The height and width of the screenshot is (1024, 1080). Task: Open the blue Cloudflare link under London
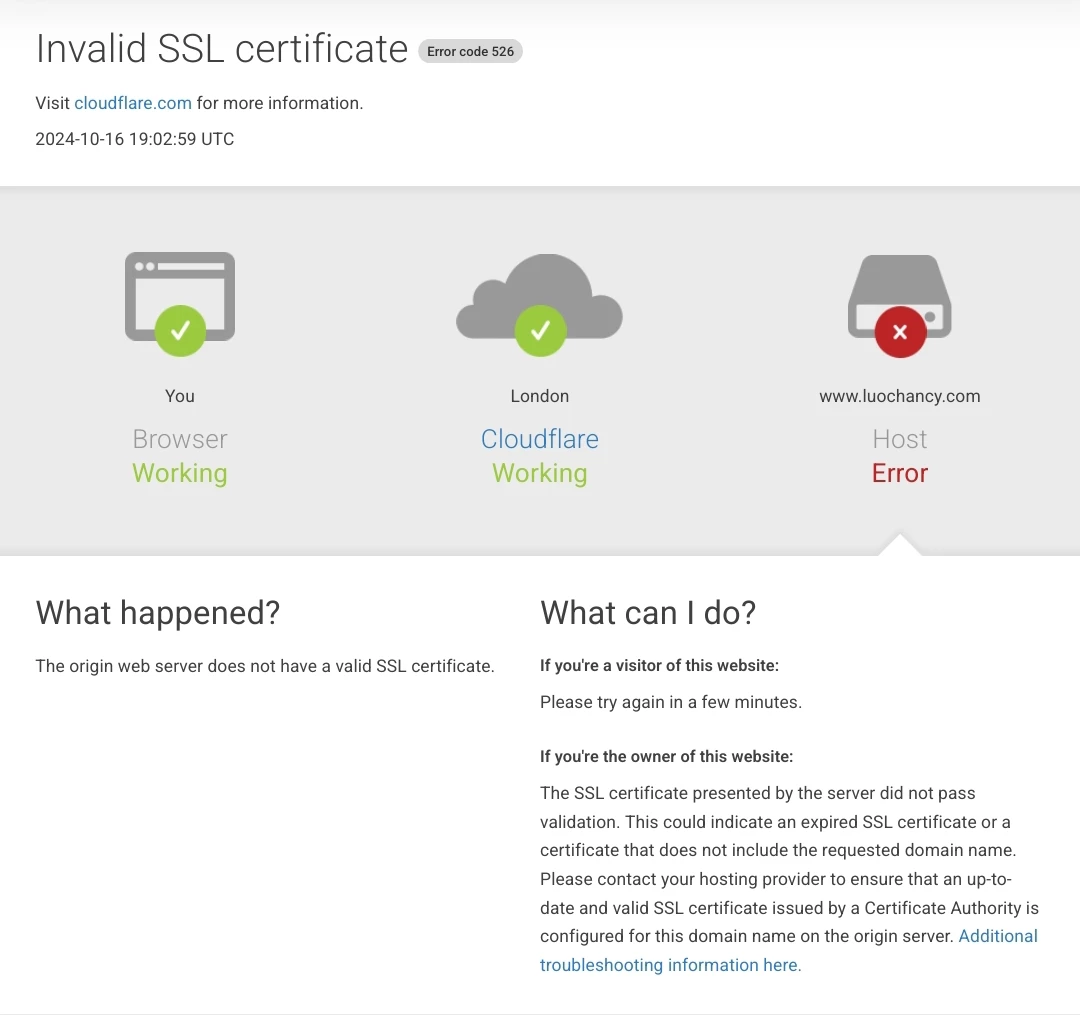click(539, 439)
